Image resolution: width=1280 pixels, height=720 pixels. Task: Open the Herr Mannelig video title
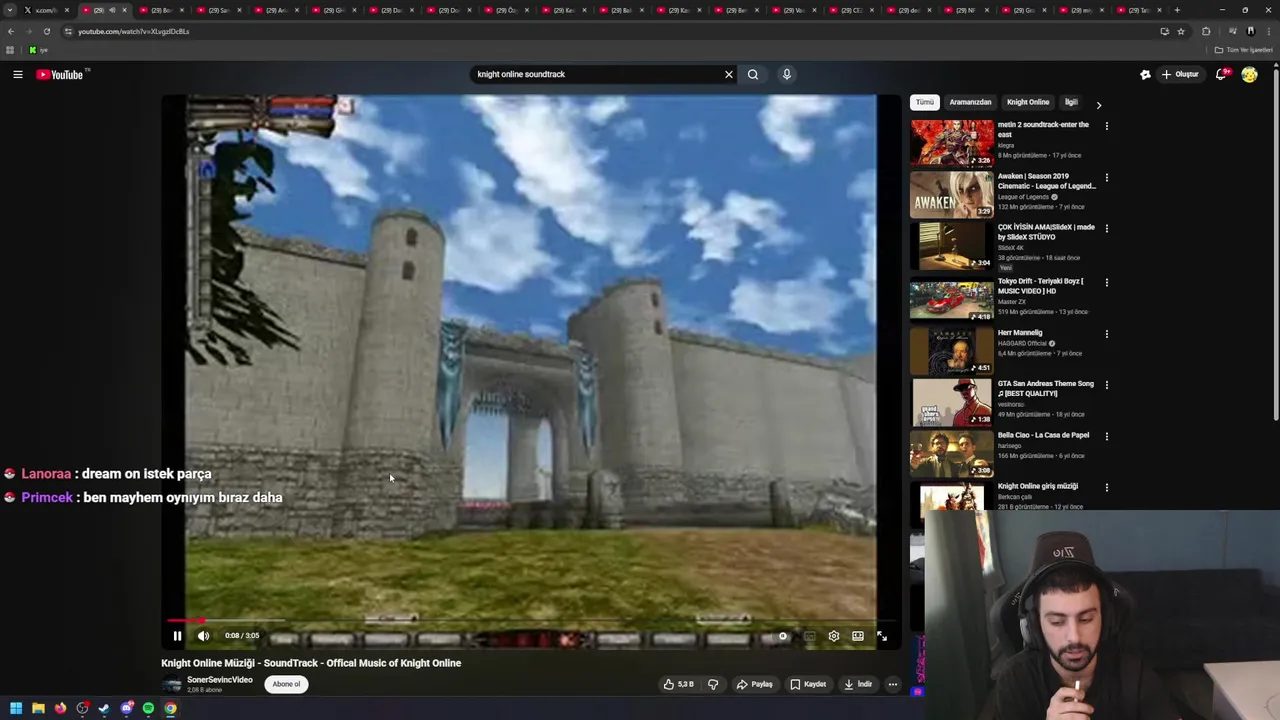pyautogui.click(x=1020, y=333)
